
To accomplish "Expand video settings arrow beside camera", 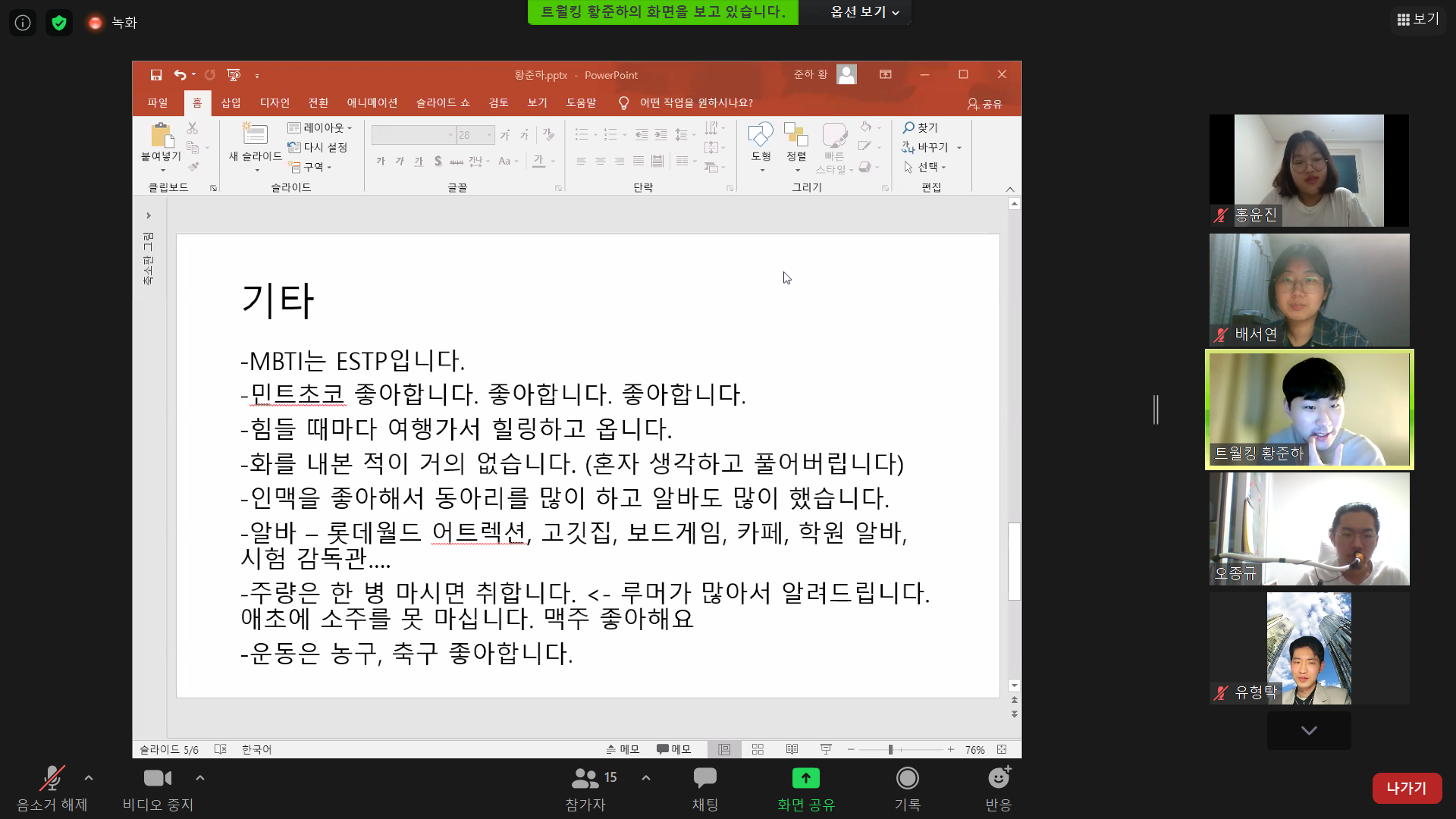I will [200, 778].
